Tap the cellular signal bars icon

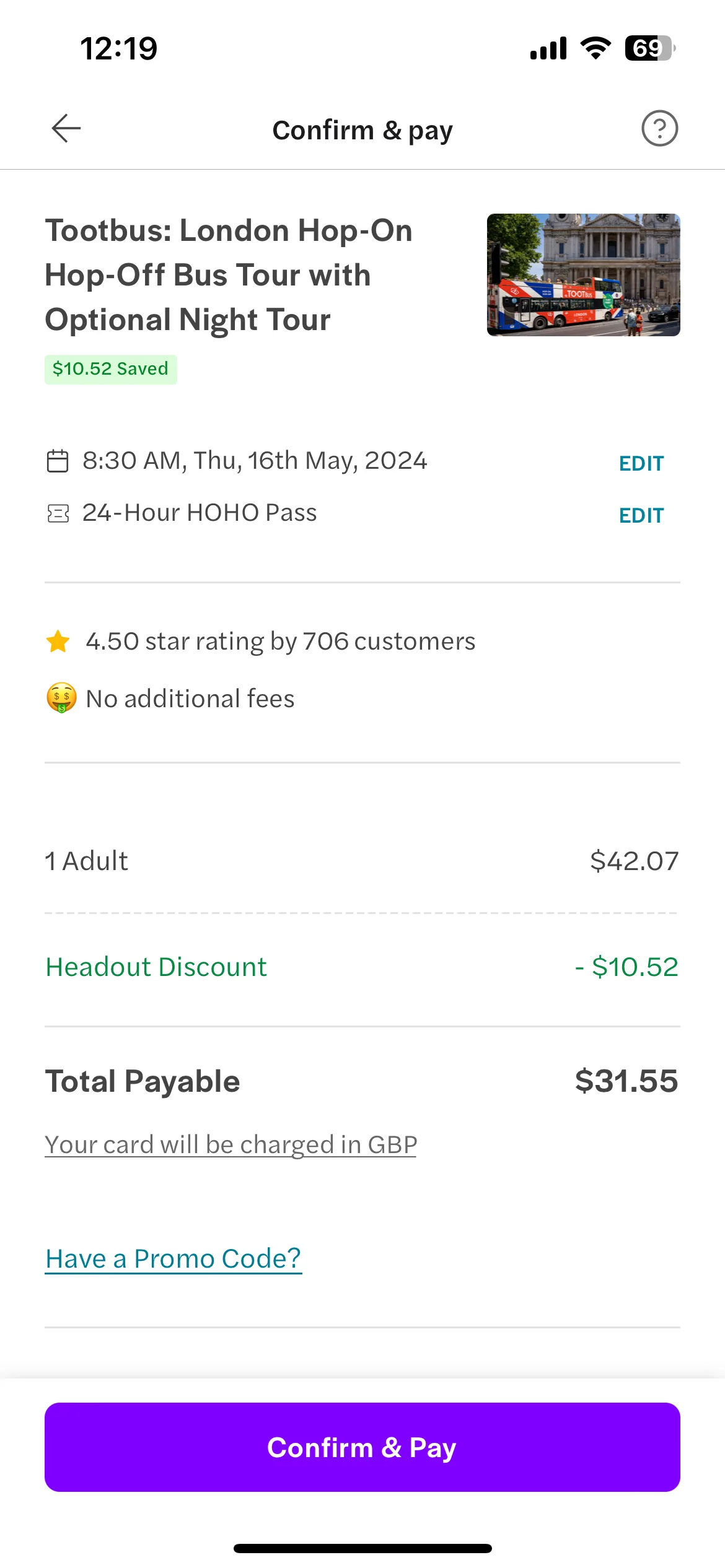tap(548, 48)
